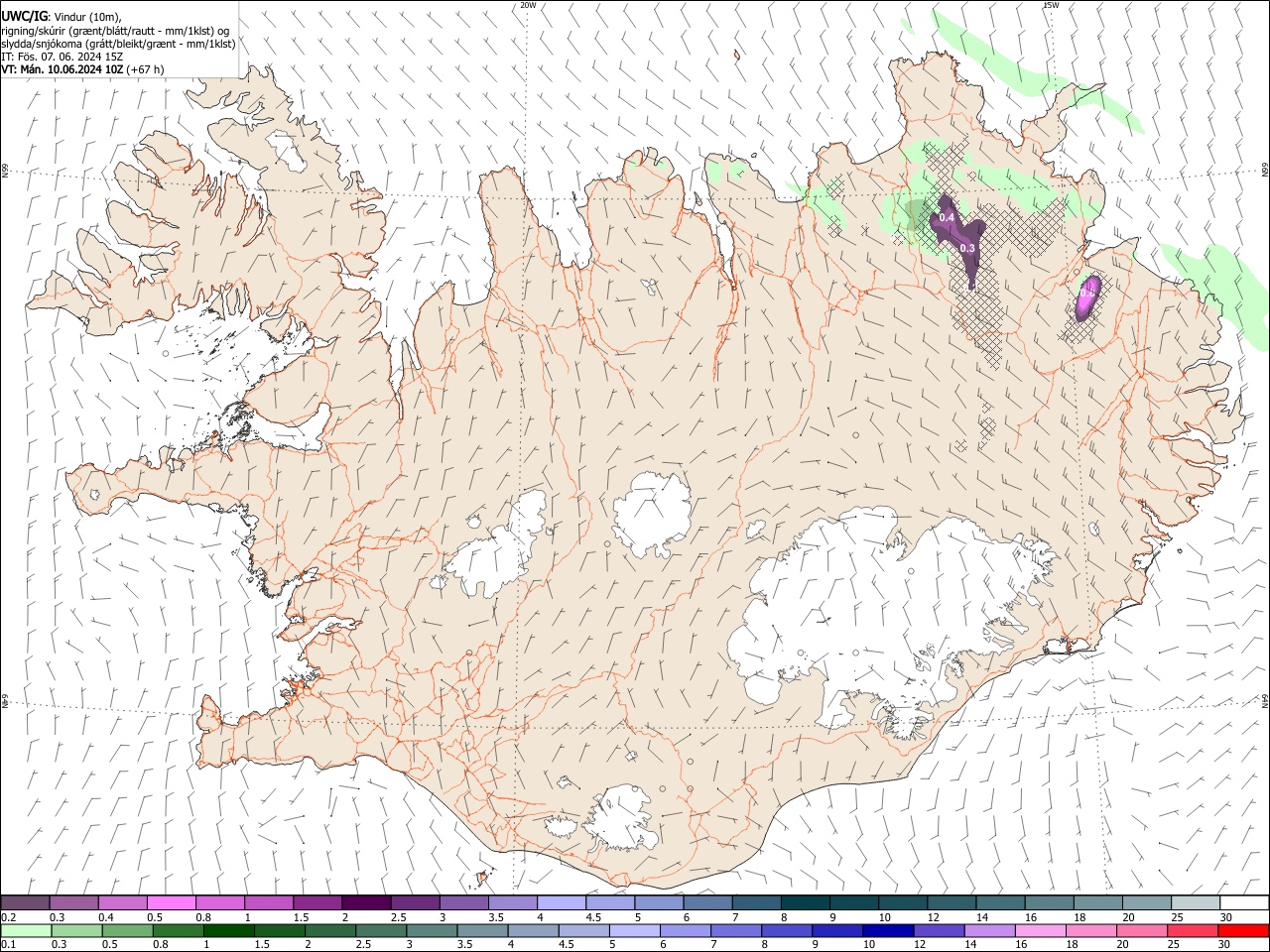Click the UWC/IG title text

click(x=24, y=15)
